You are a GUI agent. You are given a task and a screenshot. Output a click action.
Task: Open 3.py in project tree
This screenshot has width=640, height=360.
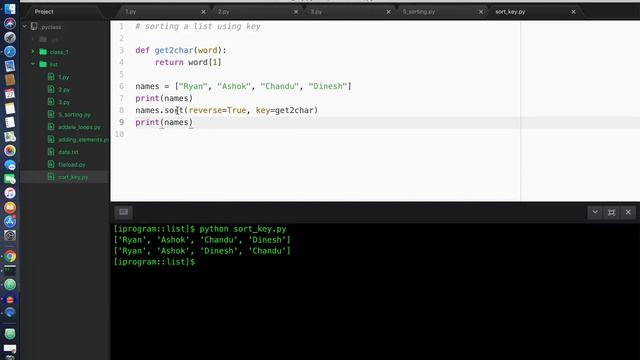pyautogui.click(x=64, y=102)
